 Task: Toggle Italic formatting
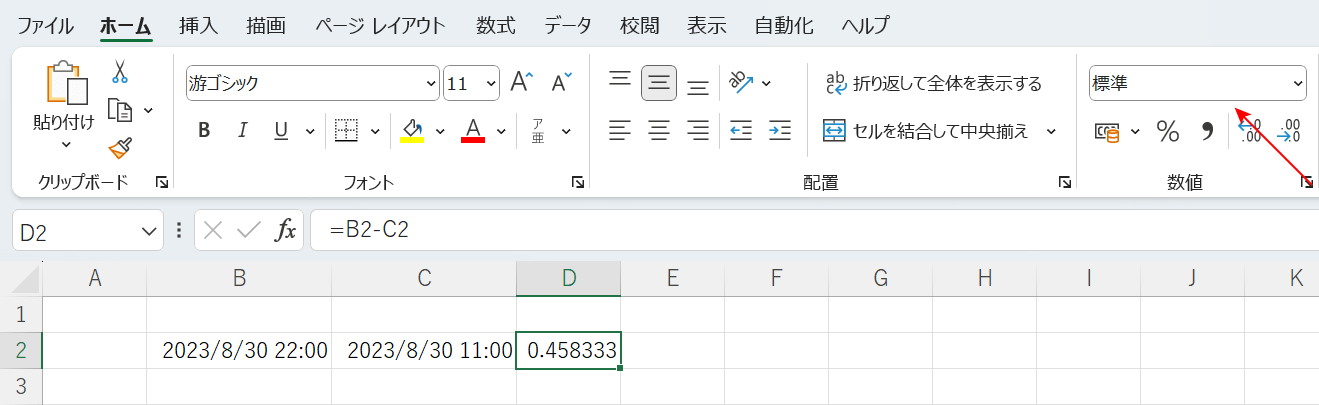point(242,130)
